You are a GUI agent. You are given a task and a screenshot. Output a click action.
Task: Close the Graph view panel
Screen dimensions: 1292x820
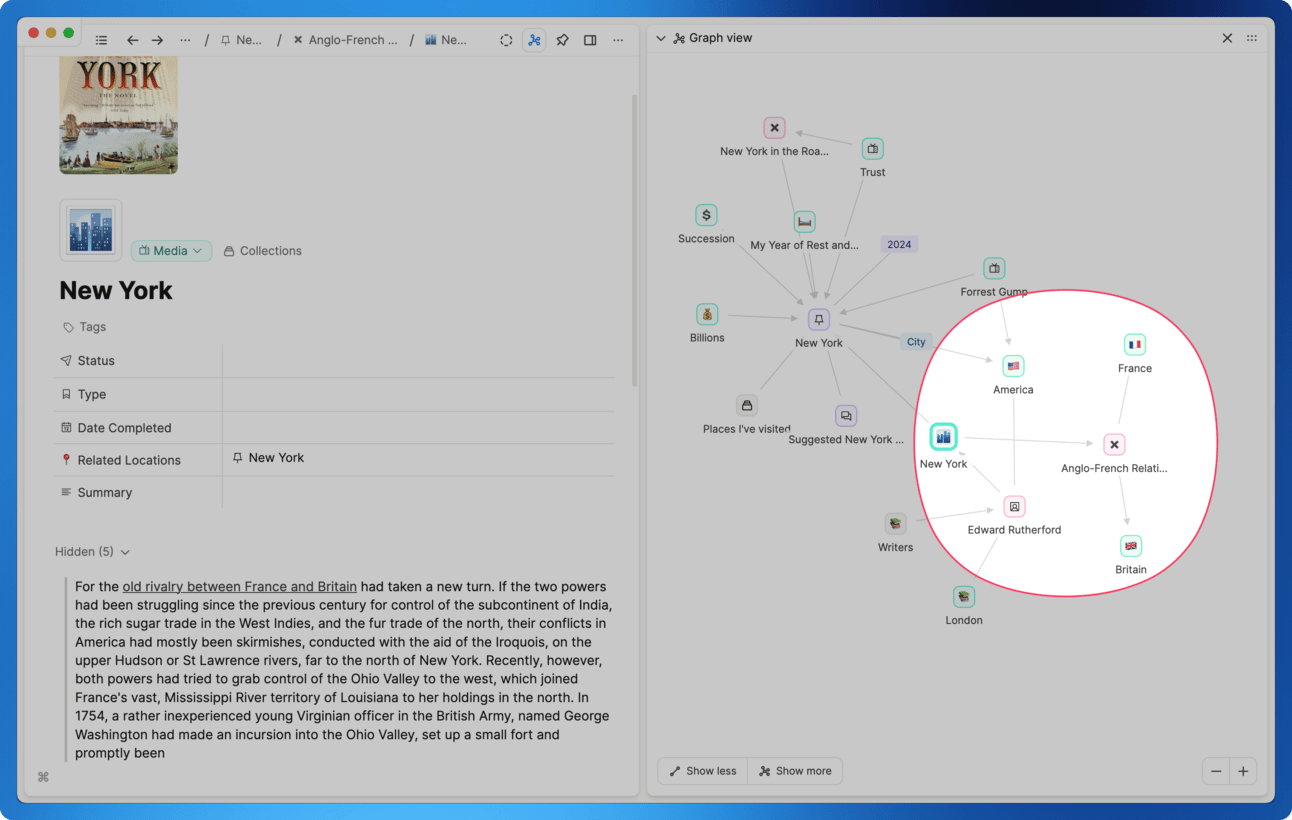(1227, 39)
